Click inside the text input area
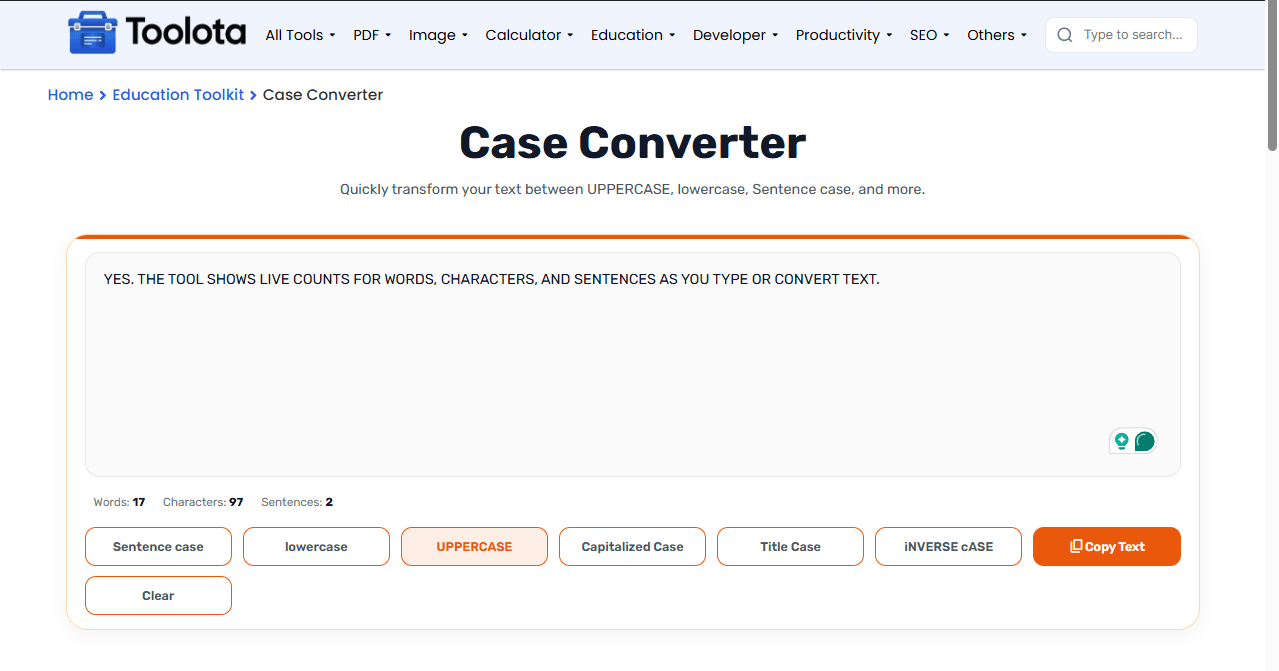Screen dimensions: 1279x671 coord(633,364)
